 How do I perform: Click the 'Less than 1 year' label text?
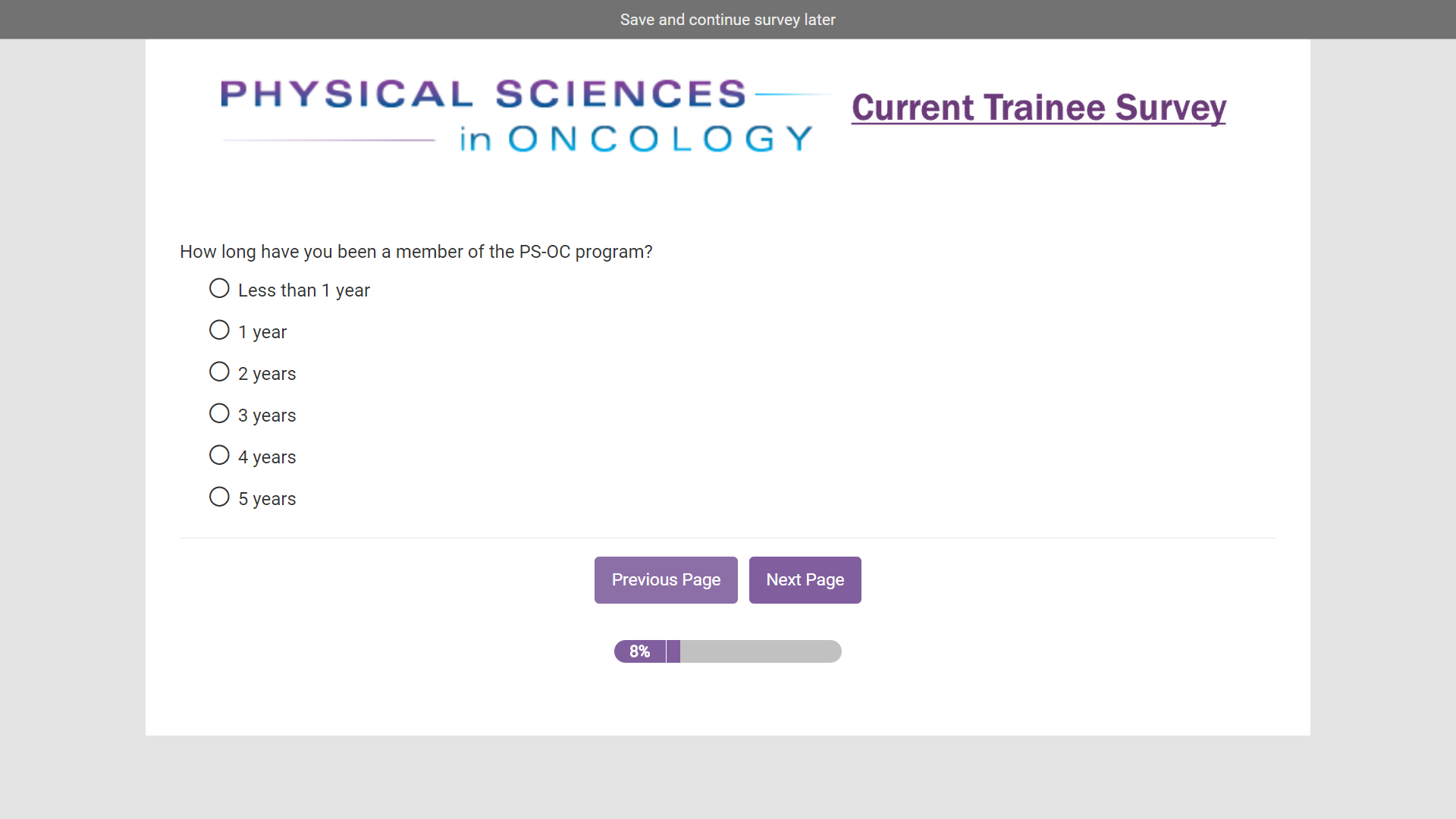pos(303,290)
